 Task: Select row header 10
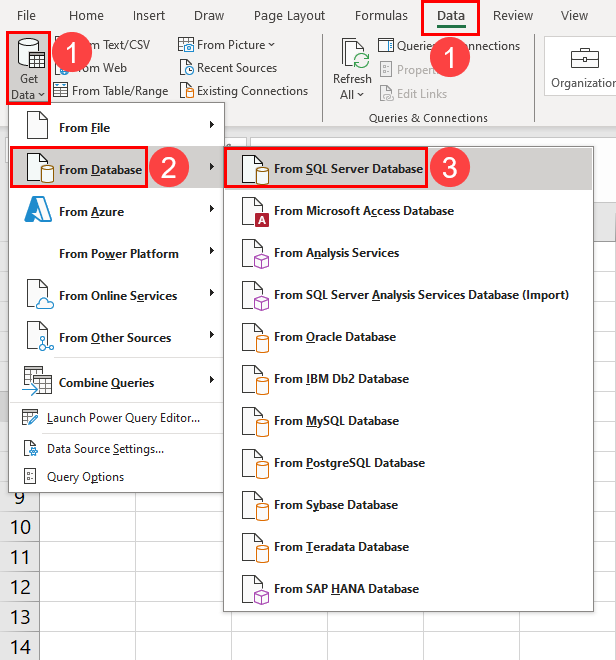click(20, 527)
